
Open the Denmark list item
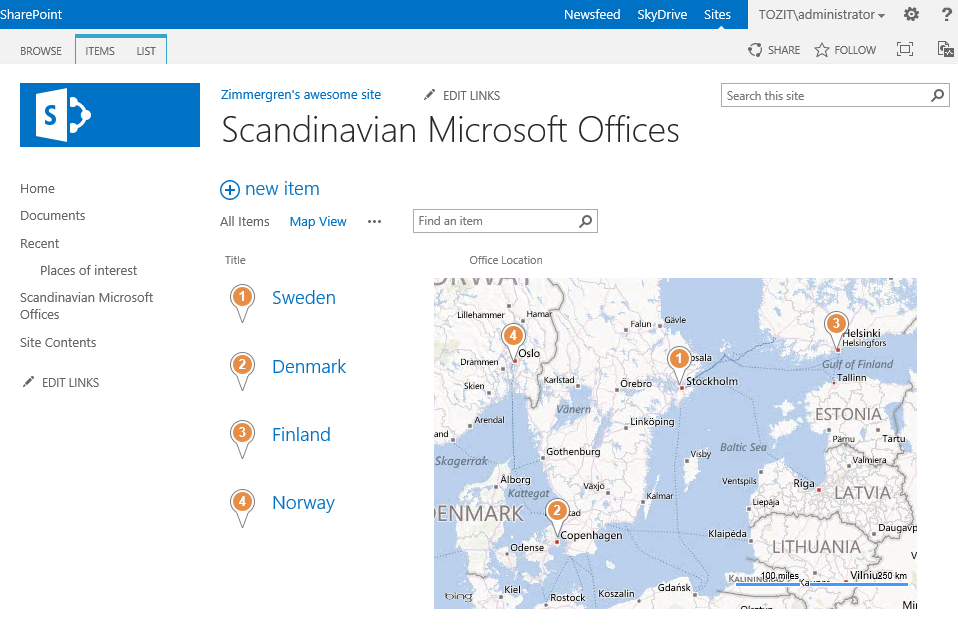[x=309, y=367]
